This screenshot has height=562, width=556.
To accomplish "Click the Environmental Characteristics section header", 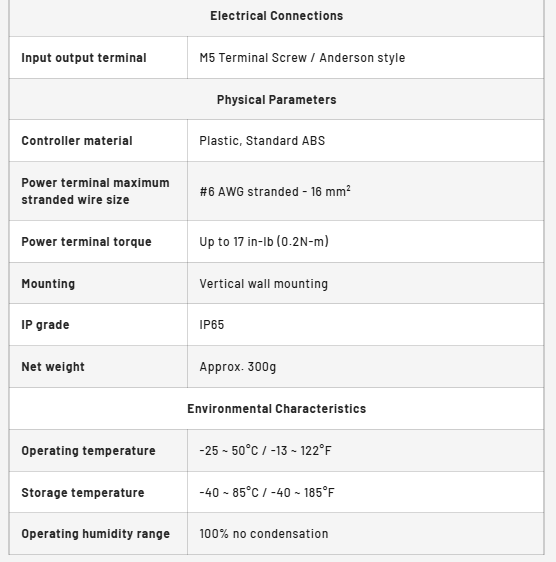I will pyautogui.click(x=276, y=409).
